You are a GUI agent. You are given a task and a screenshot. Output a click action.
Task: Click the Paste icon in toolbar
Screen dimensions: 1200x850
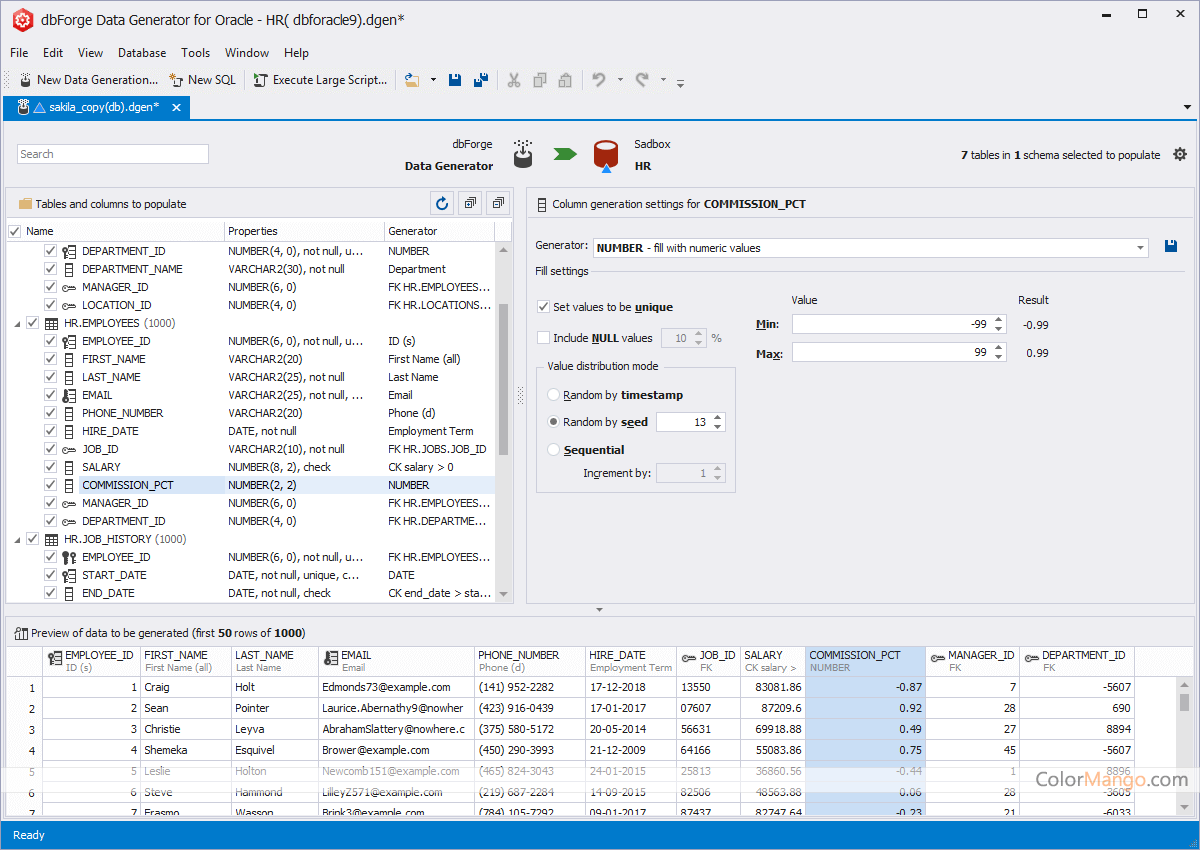click(x=565, y=80)
